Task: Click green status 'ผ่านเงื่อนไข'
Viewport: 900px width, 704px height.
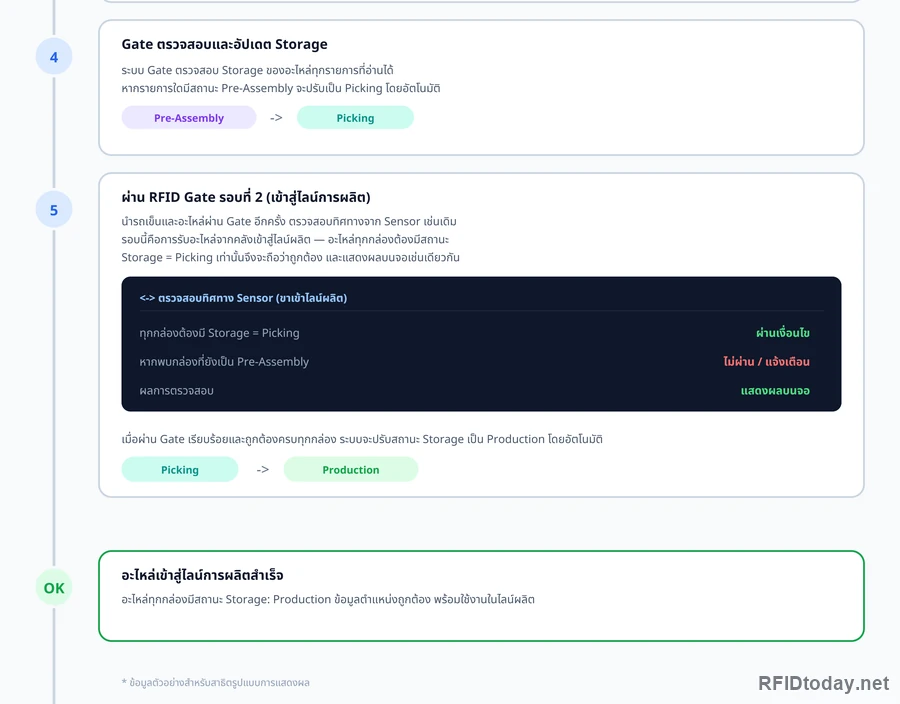Action: coord(782,333)
